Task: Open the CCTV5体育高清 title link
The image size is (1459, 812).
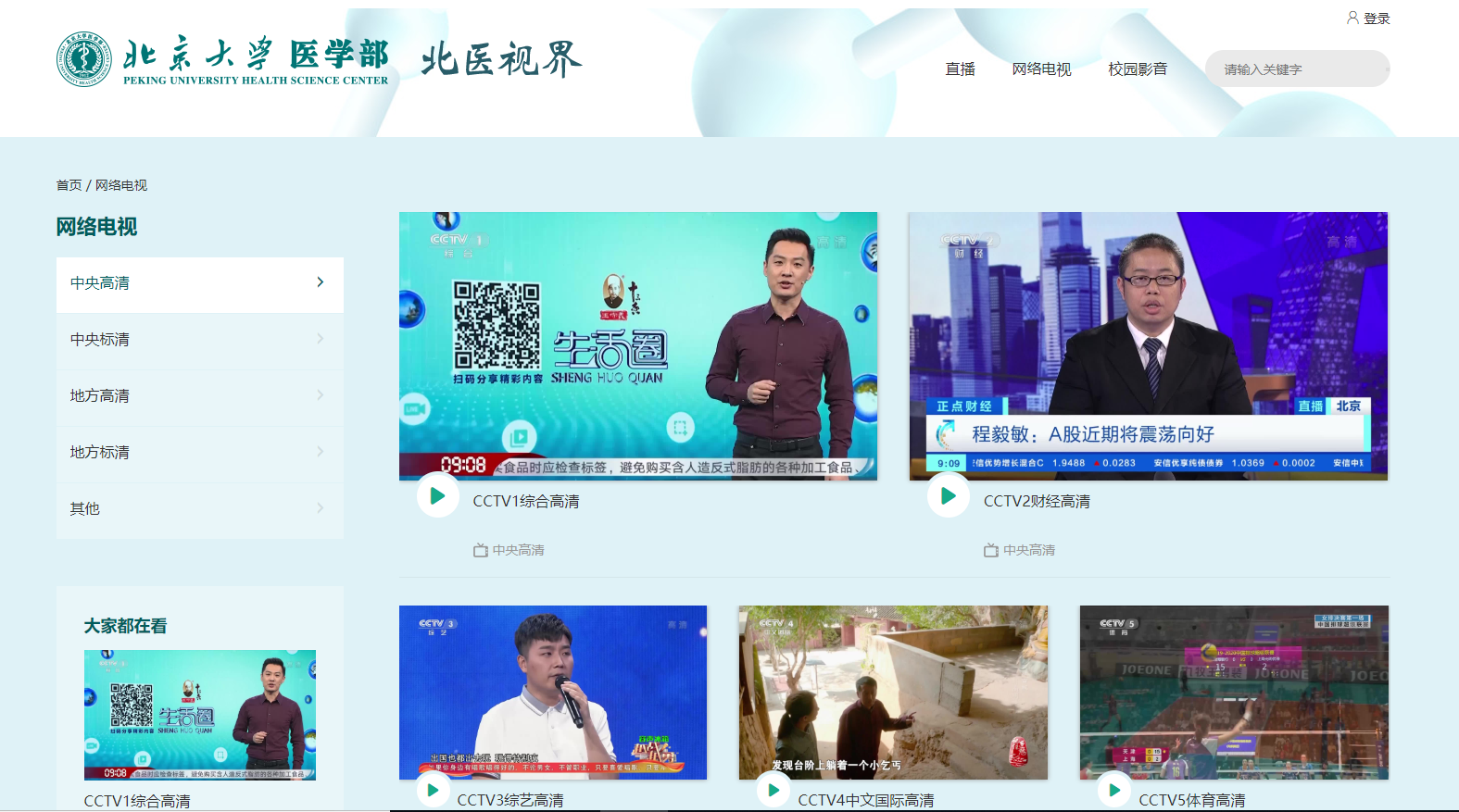Action: pyautogui.click(x=1192, y=800)
